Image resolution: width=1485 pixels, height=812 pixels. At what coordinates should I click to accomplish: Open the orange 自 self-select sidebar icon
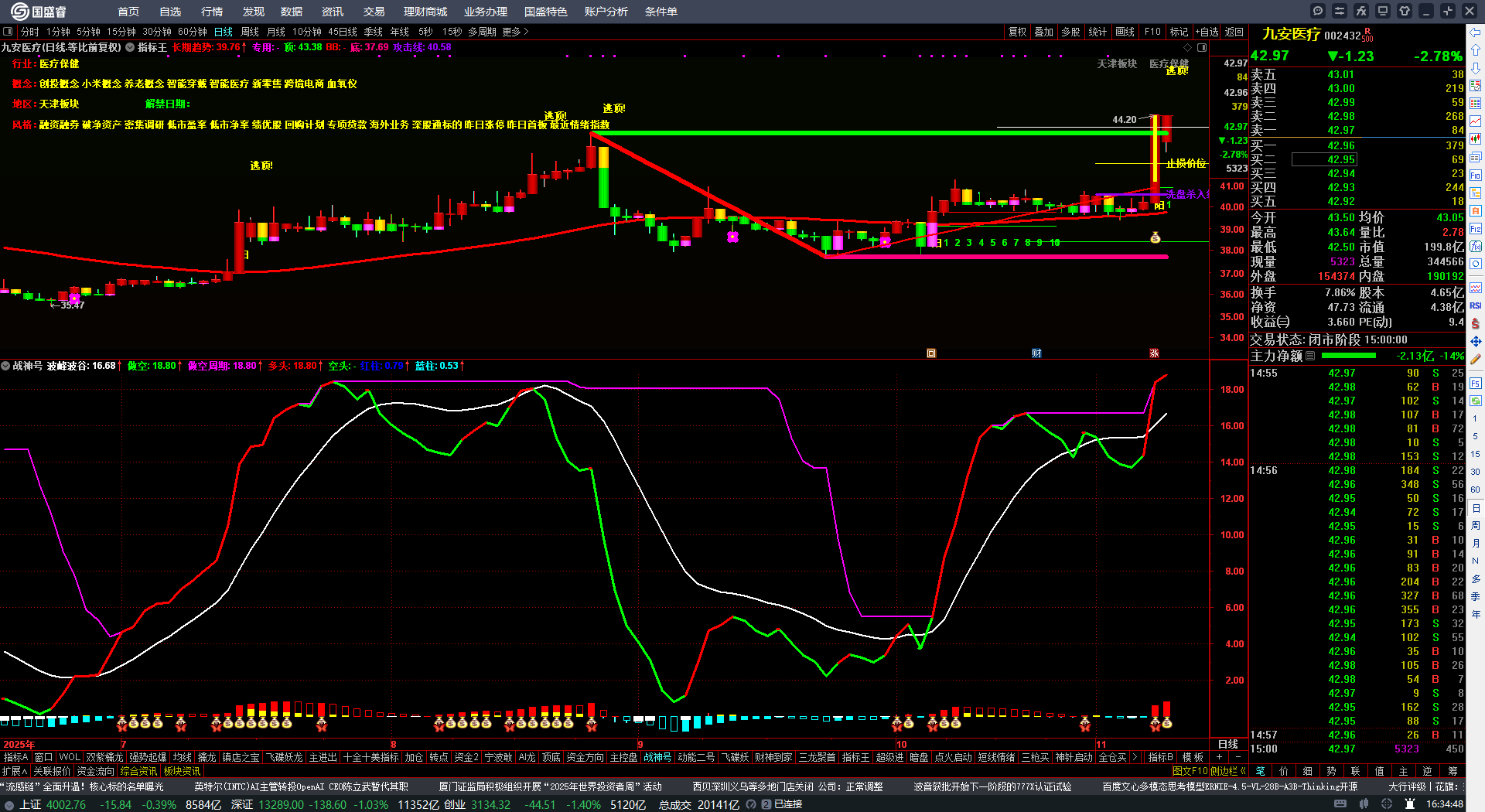[x=1476, y=211]
